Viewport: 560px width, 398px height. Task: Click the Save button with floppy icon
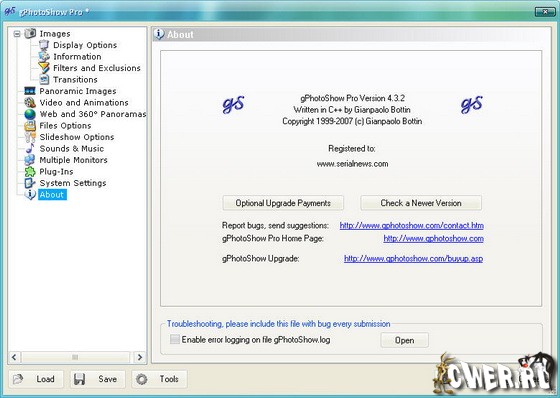(x=98, y=379)
